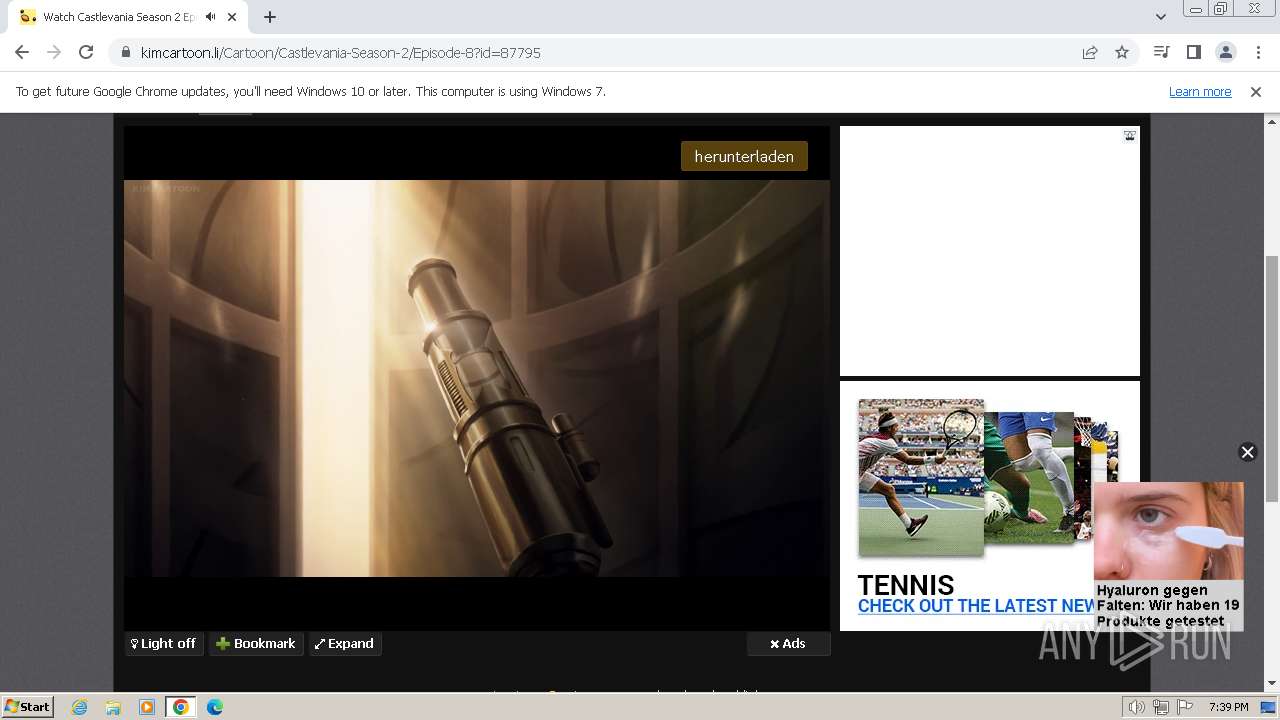Screen dimensions: 1280x720
Task: Close the floating Hyaluron ad
Action: [x=1247, y=452]
